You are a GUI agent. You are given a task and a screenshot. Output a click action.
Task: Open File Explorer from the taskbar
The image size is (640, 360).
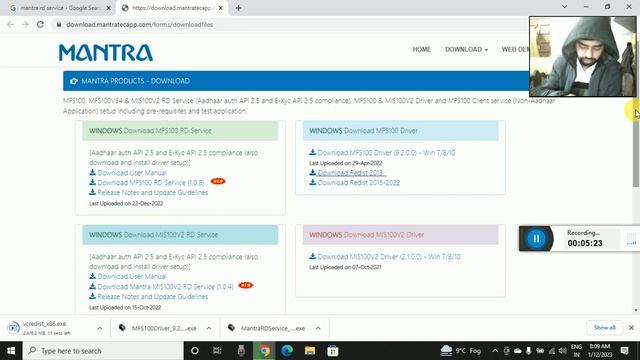(x=310, y=351)
